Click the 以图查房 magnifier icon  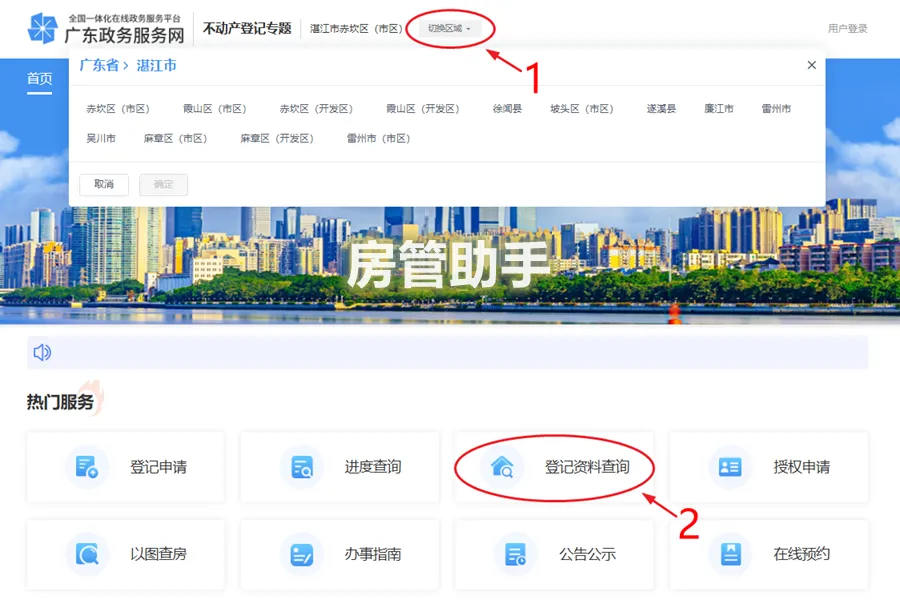tap(87, 554)
